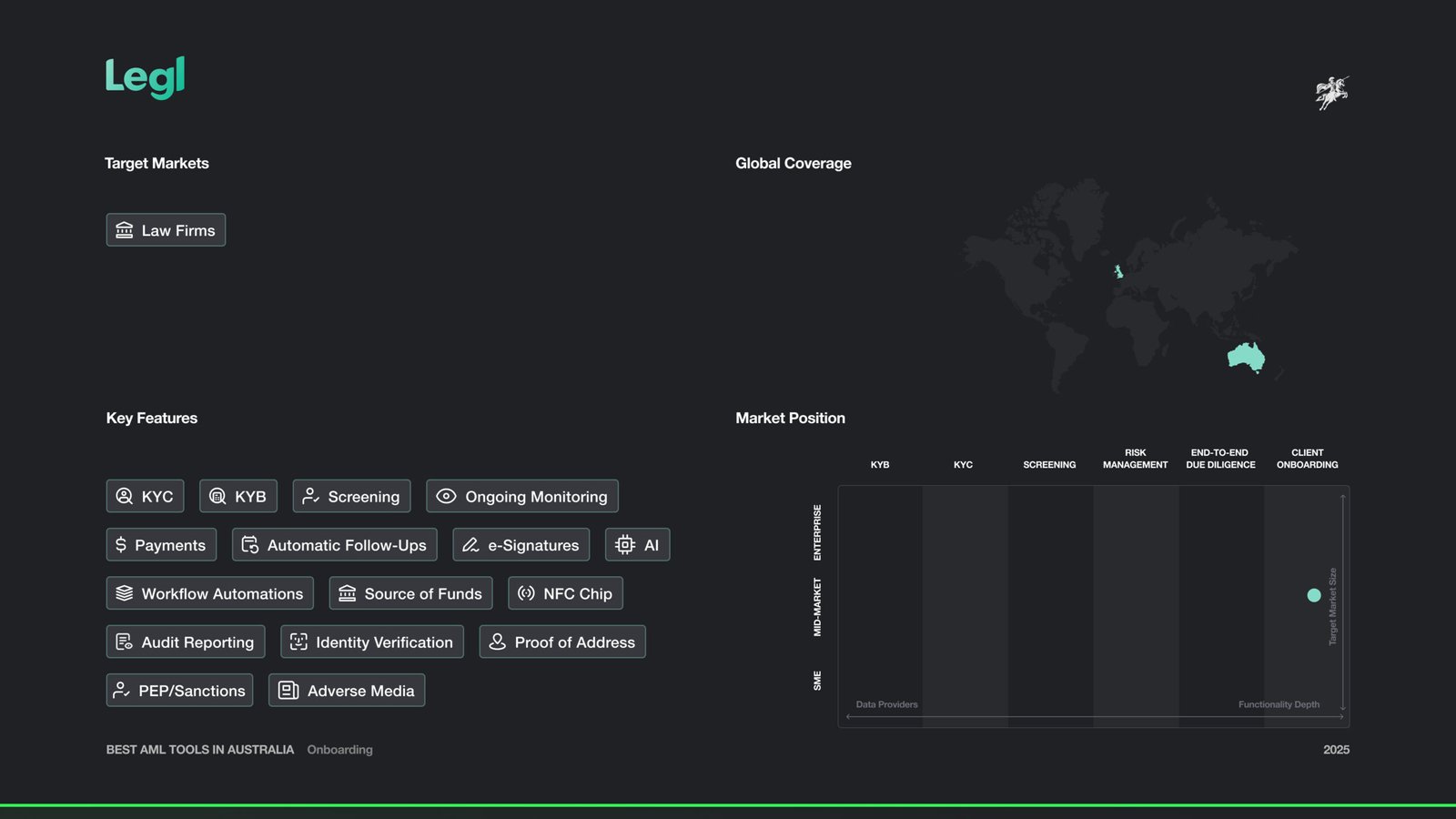Image resolution: width=1456 pixels, height=819 pixels.
Task: Click the SME axis label
Action: 817,681
